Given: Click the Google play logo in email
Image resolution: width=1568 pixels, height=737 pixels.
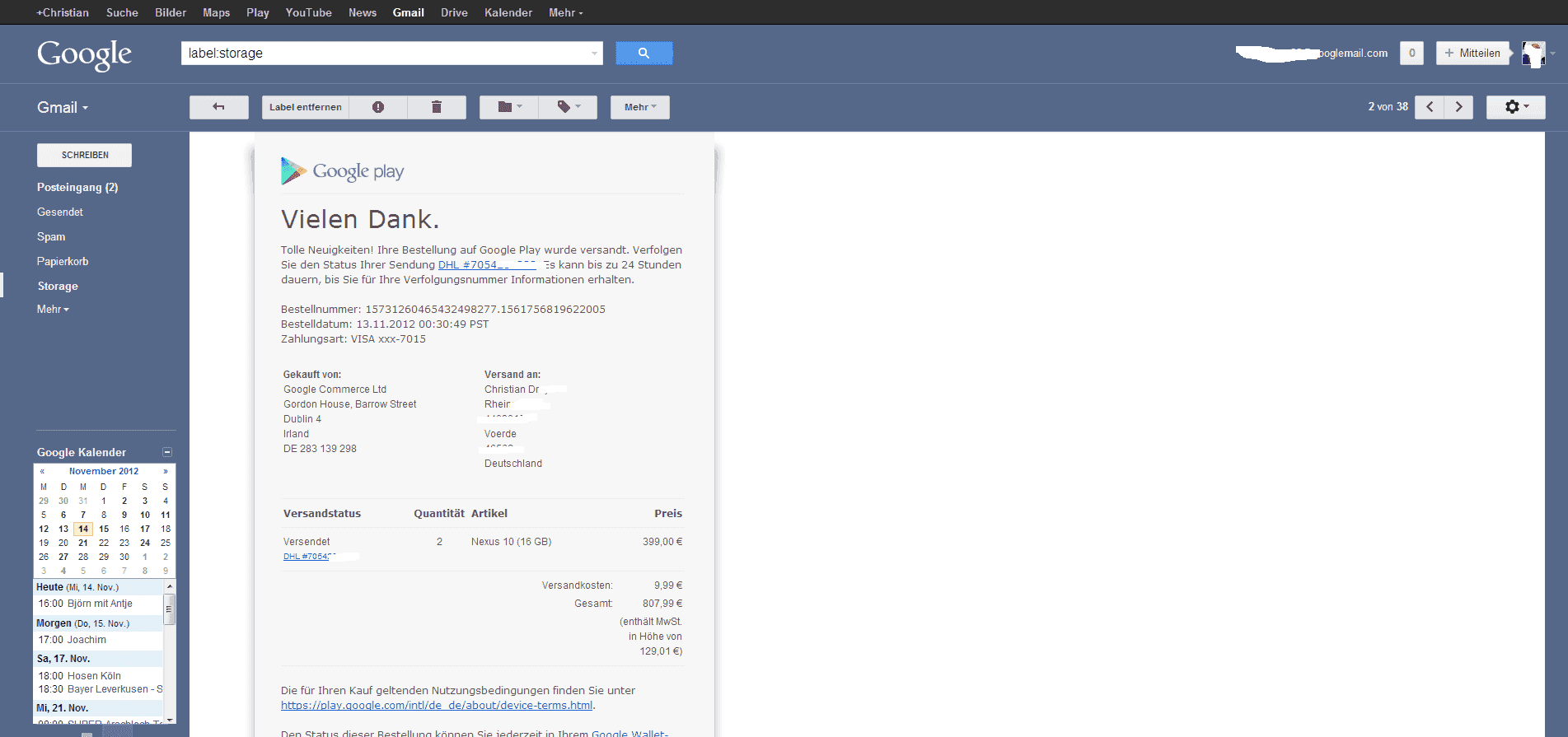Looking at the screenshot, I should click(342, 171).
